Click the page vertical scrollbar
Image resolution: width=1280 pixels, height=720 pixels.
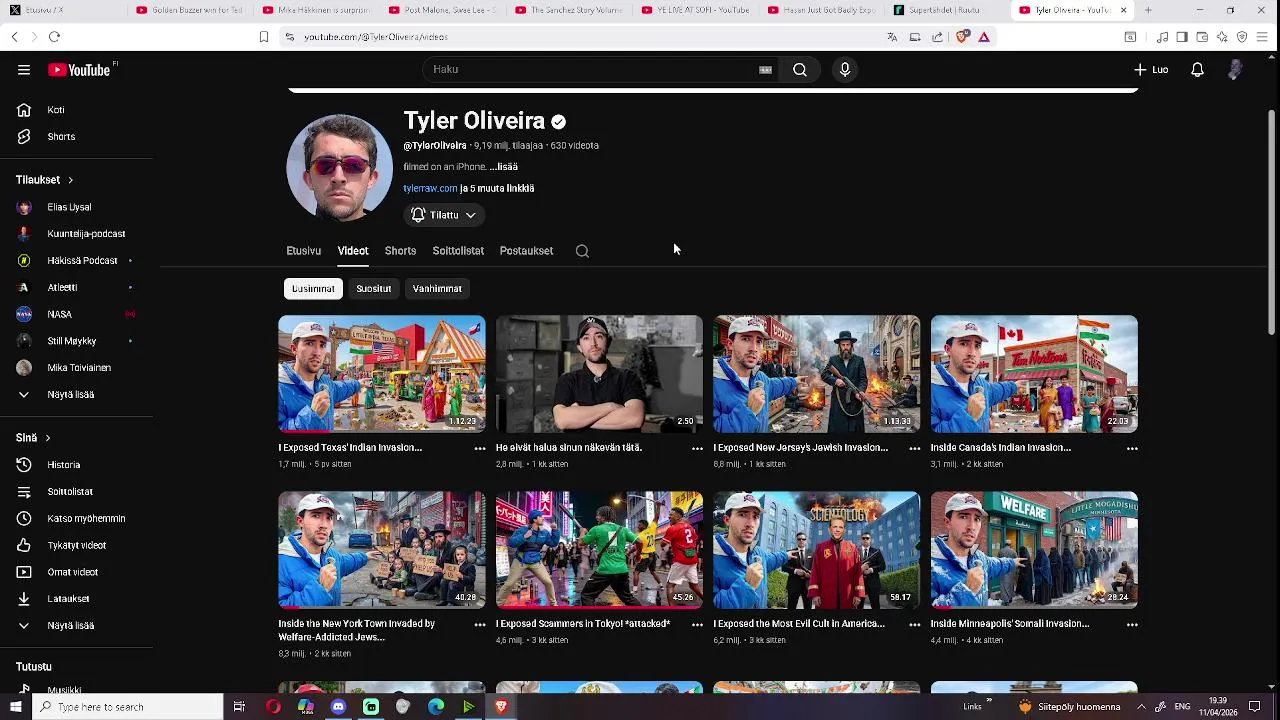pos(1272,220)
